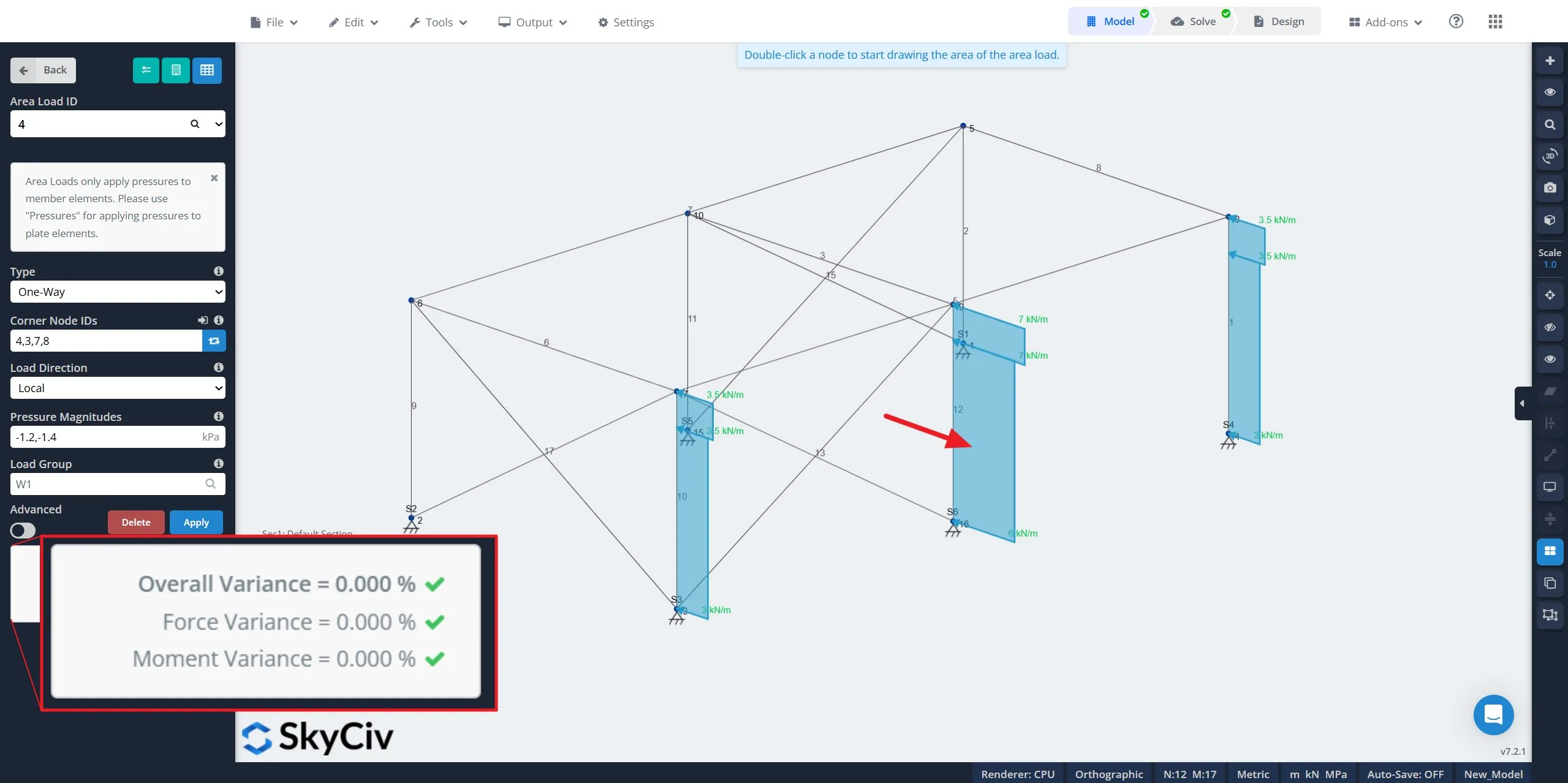The height and width of the screenshot is (783, 1568).
Task: Click the help question mark icon
Action: (x=1456, y=22)
